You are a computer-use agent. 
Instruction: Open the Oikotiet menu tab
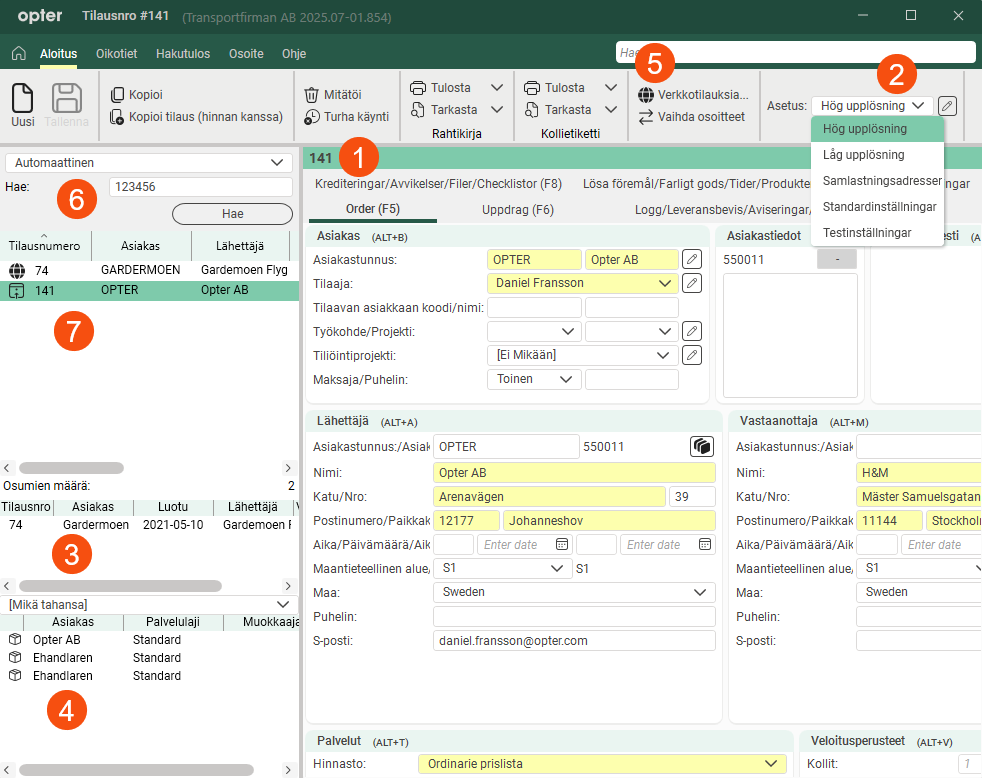pos(116,53)
